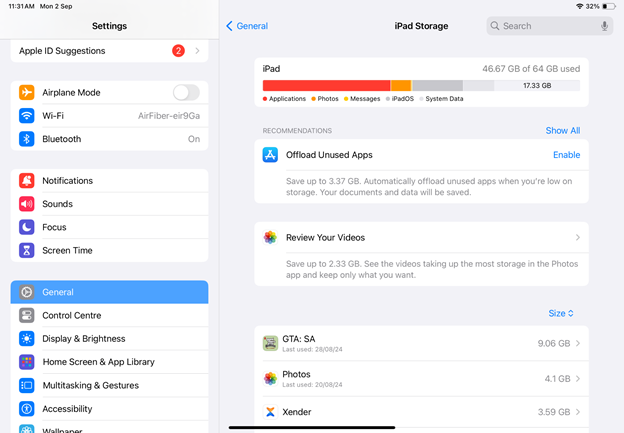The width and height of the screenshot is (624, 433).
Task: Tap the Airplane Mode icon
Action: 27,92
